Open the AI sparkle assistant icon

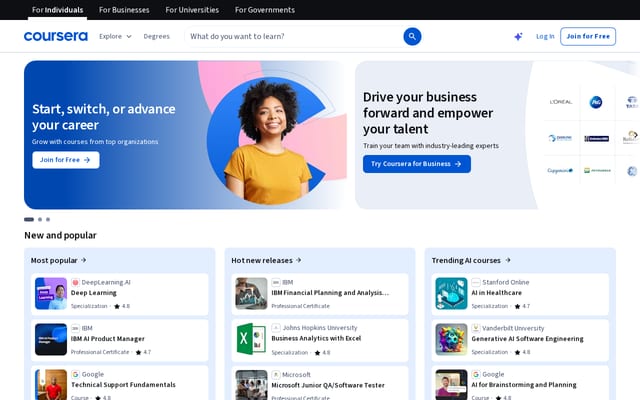pyautogui.click(x=518, y=36)
